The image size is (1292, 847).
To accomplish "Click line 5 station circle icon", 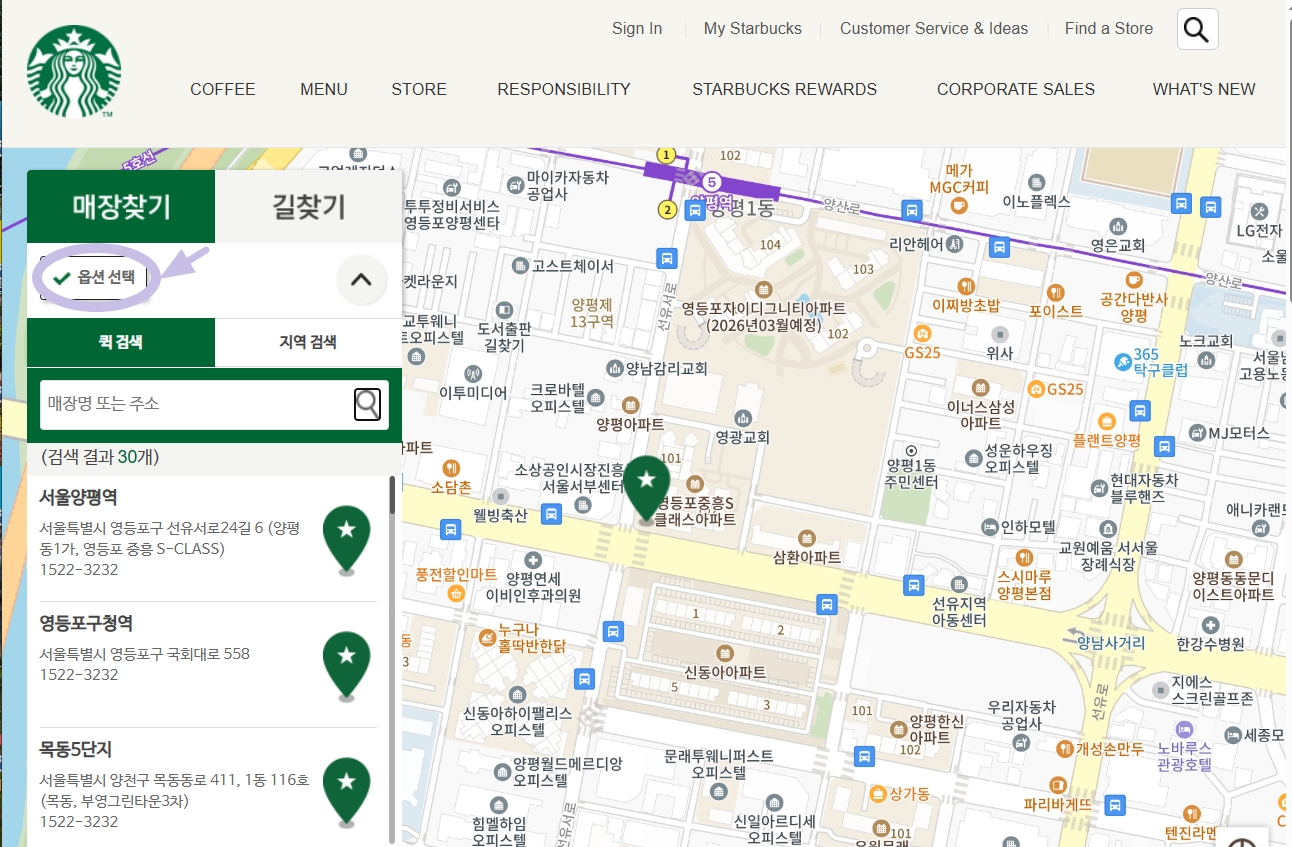I will (x=711, y=182).
